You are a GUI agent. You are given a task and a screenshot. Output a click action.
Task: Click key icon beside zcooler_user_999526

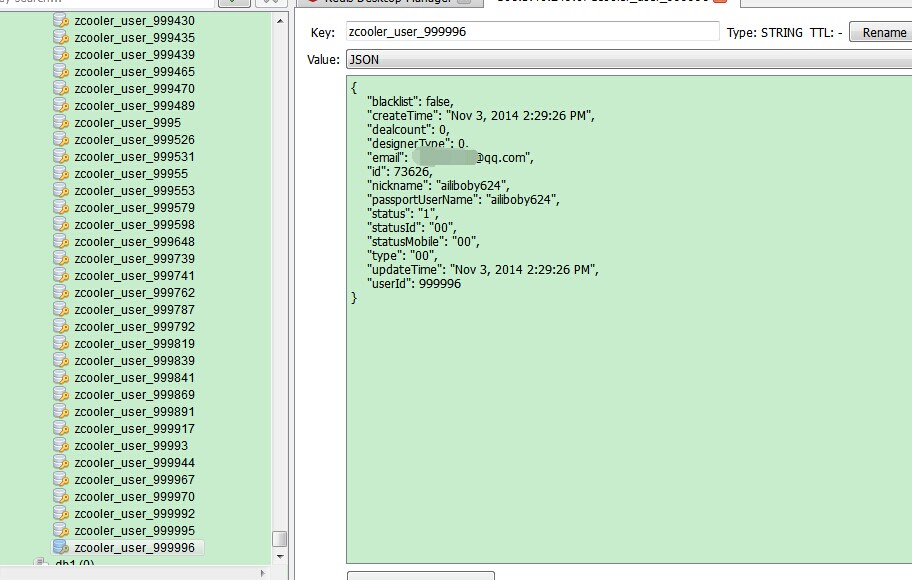[61, 140]
